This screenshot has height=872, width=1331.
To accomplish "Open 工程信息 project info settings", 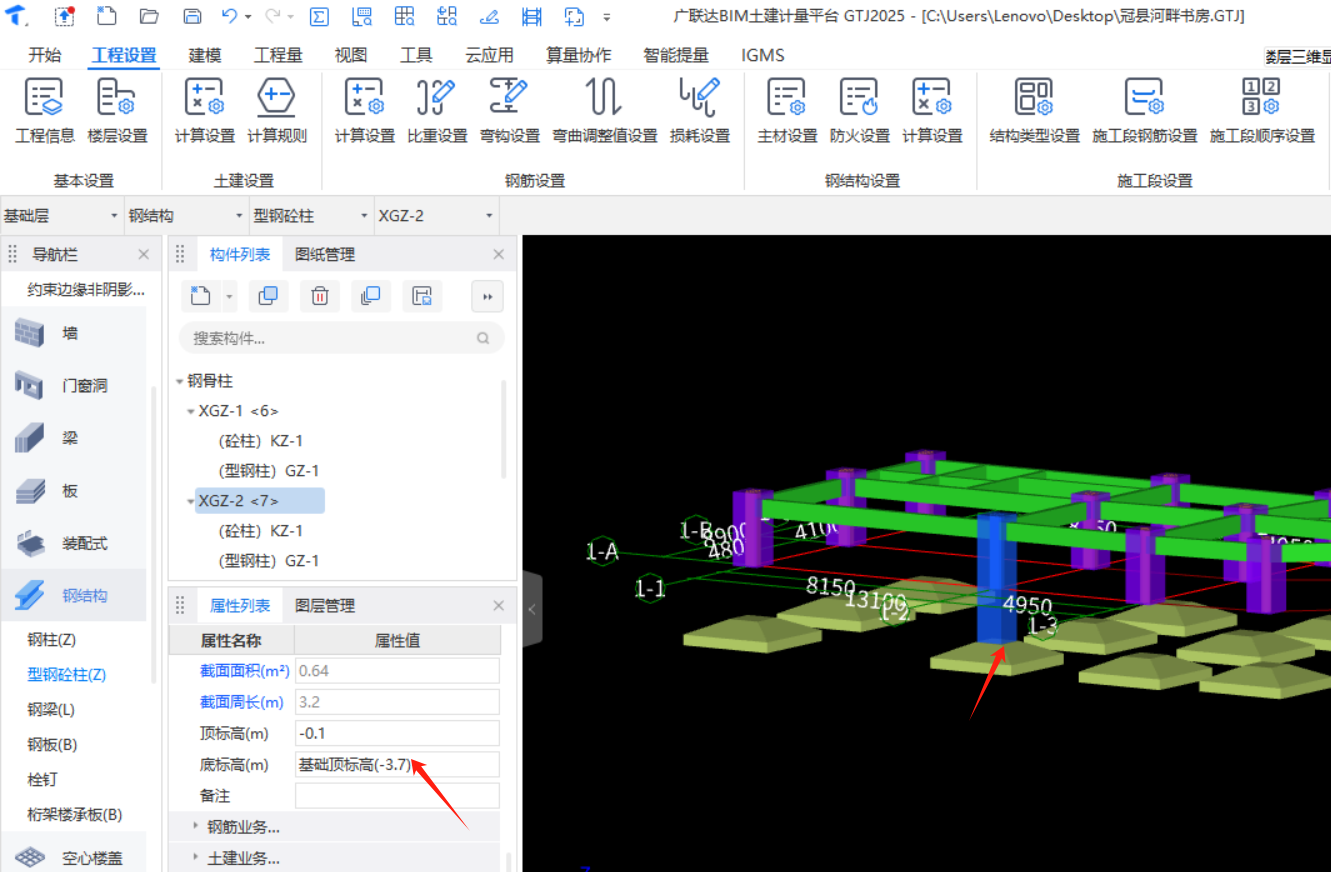I will (x=44, y=112).
